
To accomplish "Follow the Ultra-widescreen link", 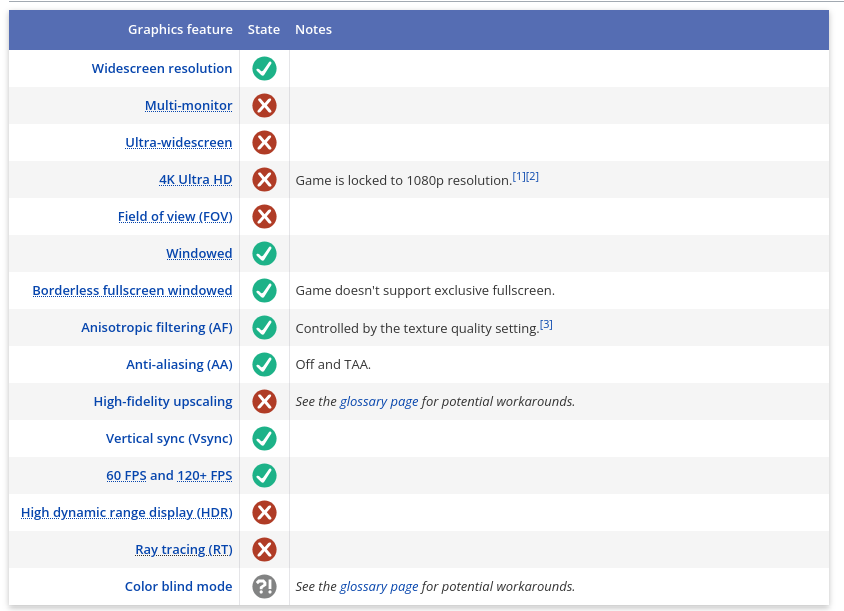I will [179, 143].
